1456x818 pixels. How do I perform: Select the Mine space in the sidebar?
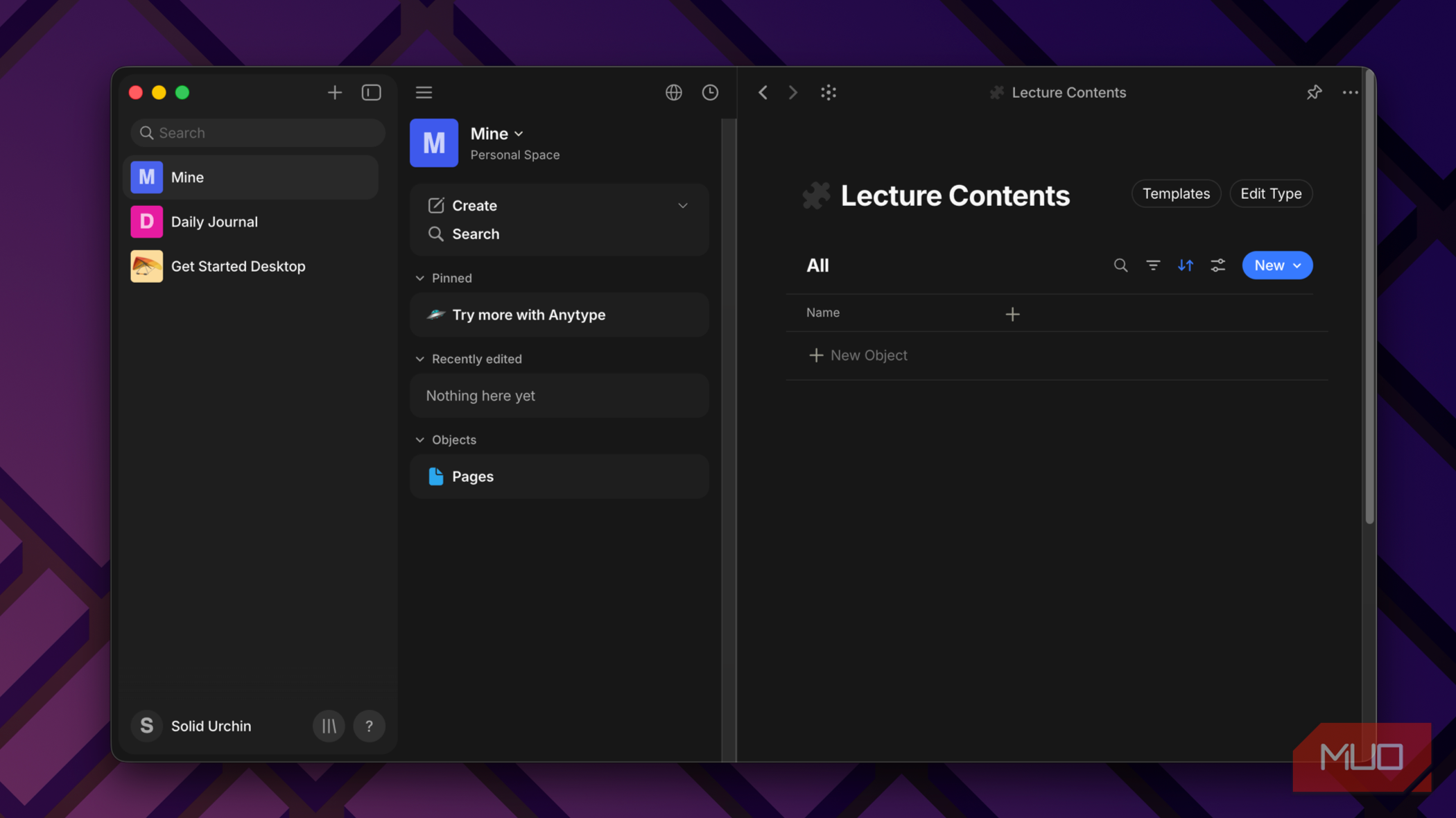coord(251,177)
